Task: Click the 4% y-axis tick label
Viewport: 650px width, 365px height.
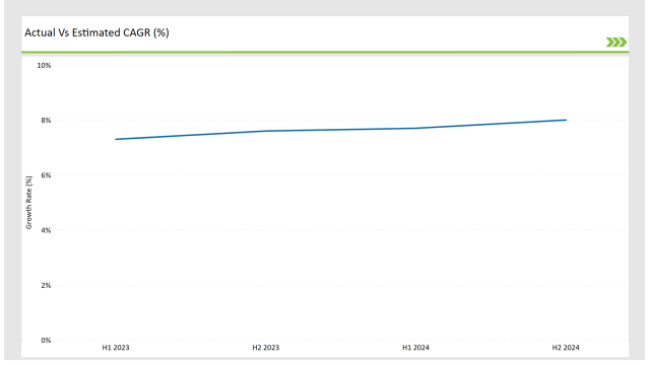Action: (x=46, y=230)
